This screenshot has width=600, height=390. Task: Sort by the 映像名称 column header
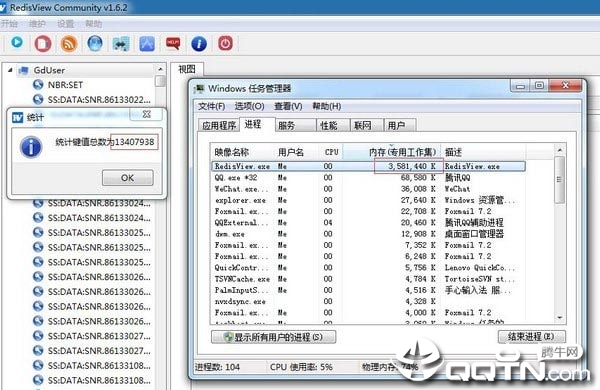pyautogui.click(x=242, y=152)
